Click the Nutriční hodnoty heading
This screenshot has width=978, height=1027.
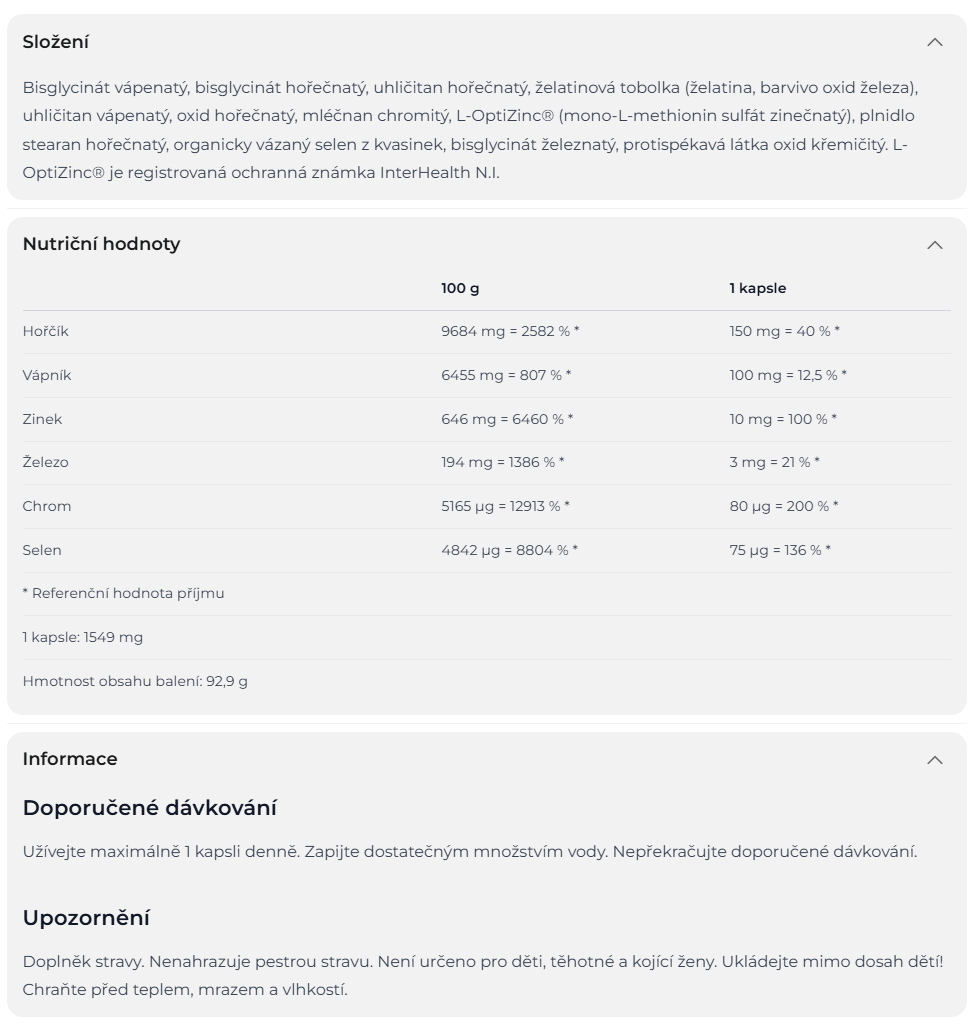tap(101, 244)
